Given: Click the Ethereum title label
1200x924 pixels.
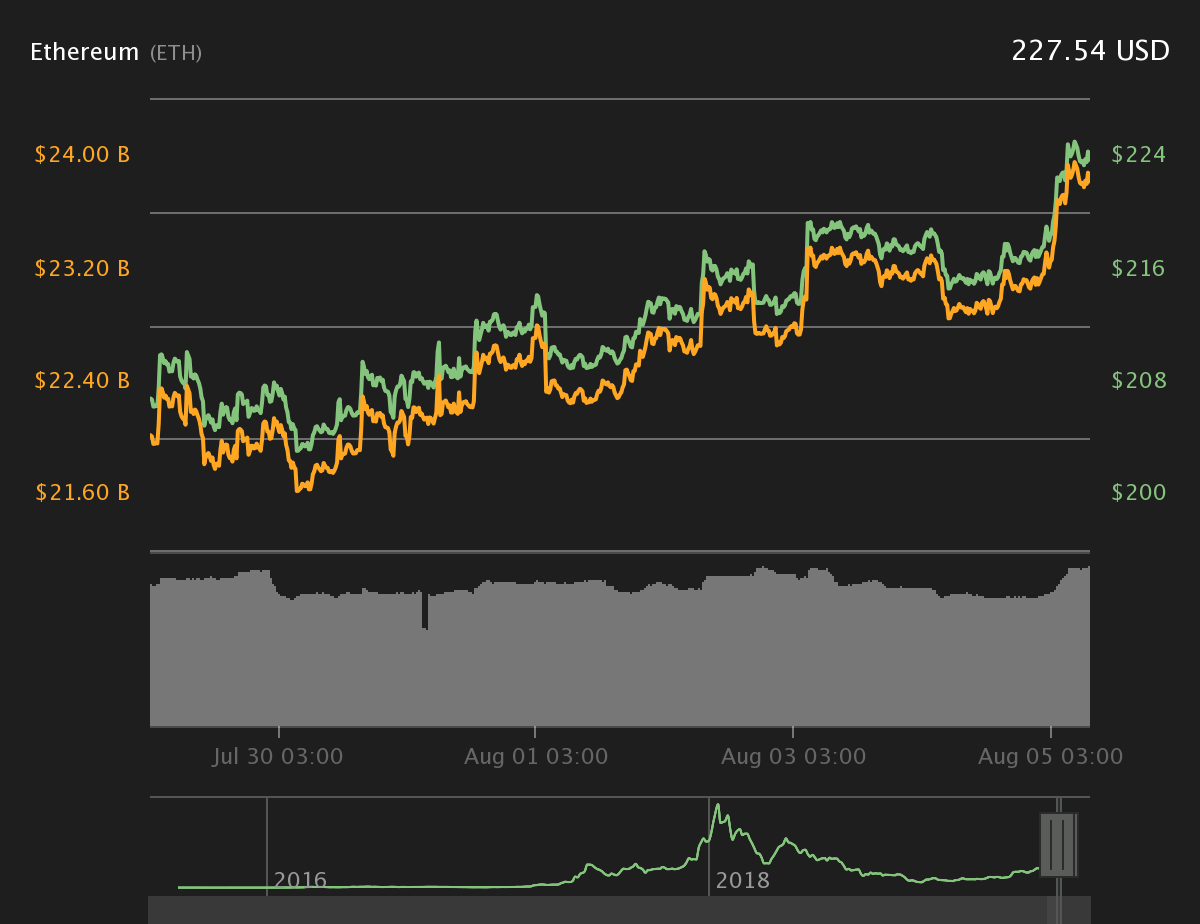Looking at the screenshot, I should tap(85, 52).
